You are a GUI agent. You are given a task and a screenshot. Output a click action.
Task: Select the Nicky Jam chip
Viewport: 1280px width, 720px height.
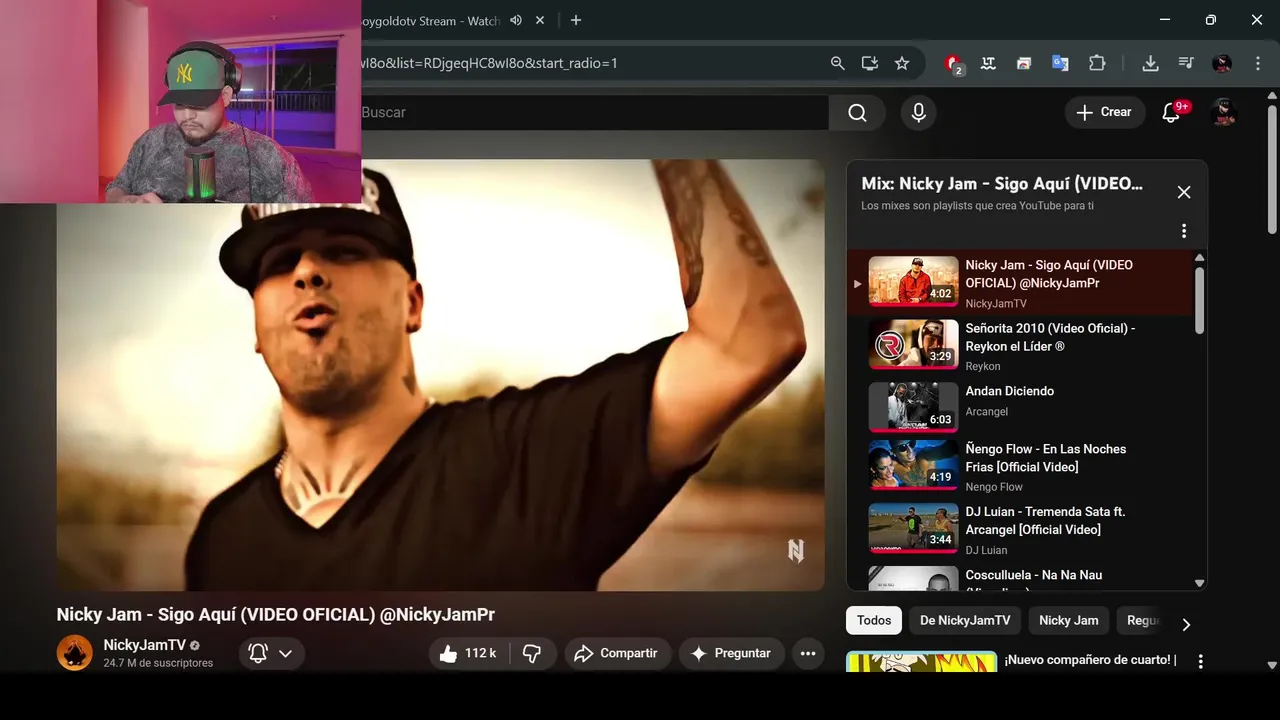click(x=1068, y=620)
